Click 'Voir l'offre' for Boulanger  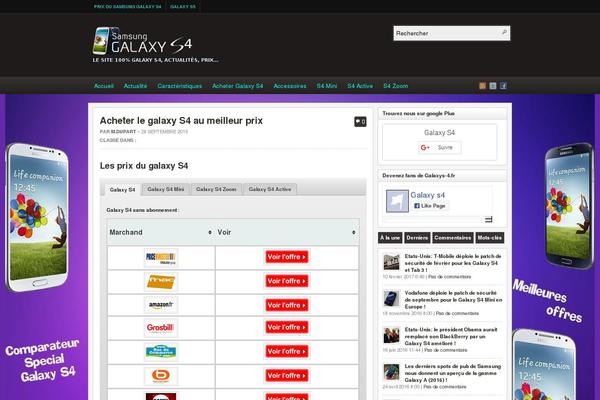(287, 376)
